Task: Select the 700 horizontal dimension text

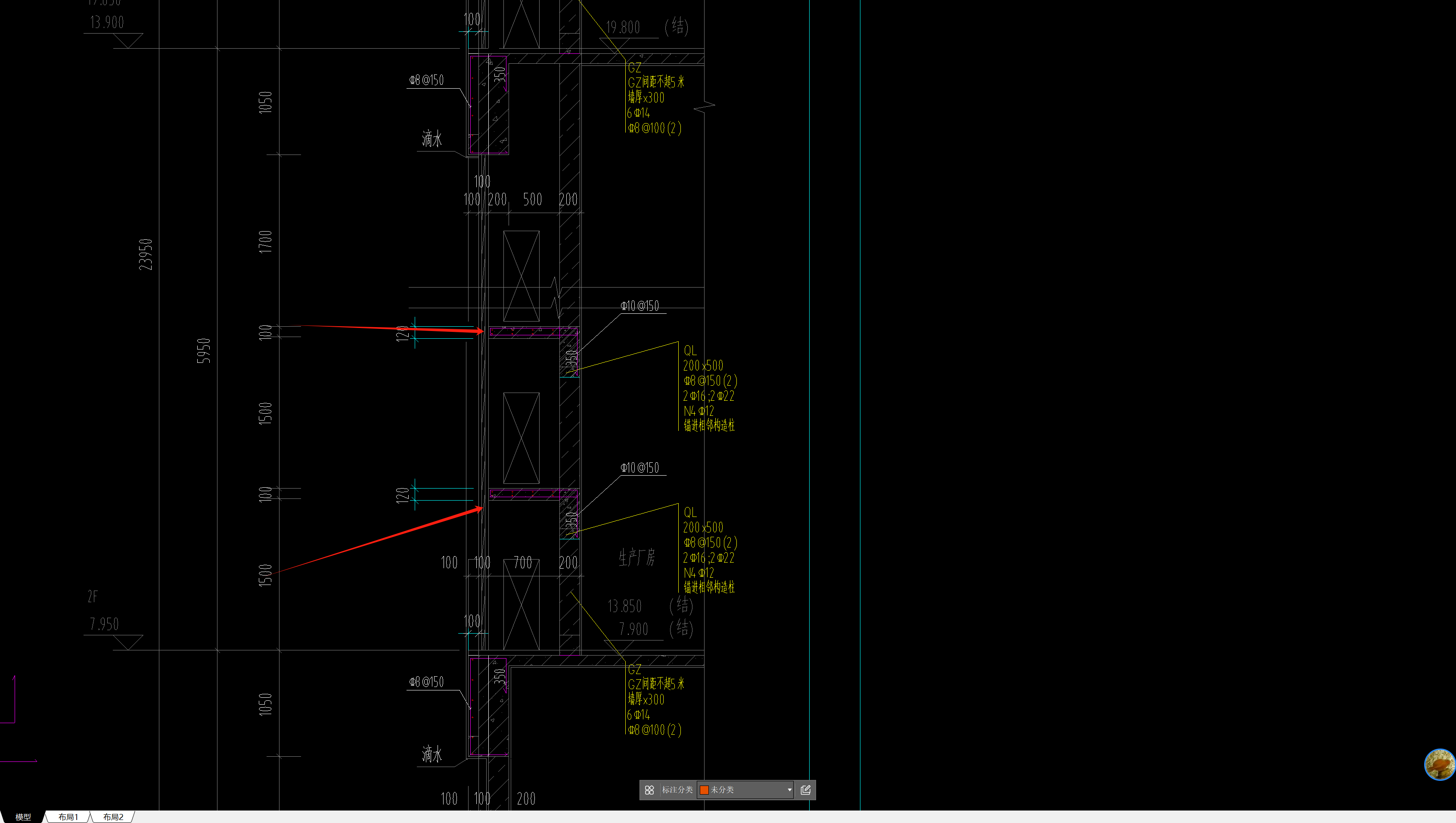Action: pos(523,563)
